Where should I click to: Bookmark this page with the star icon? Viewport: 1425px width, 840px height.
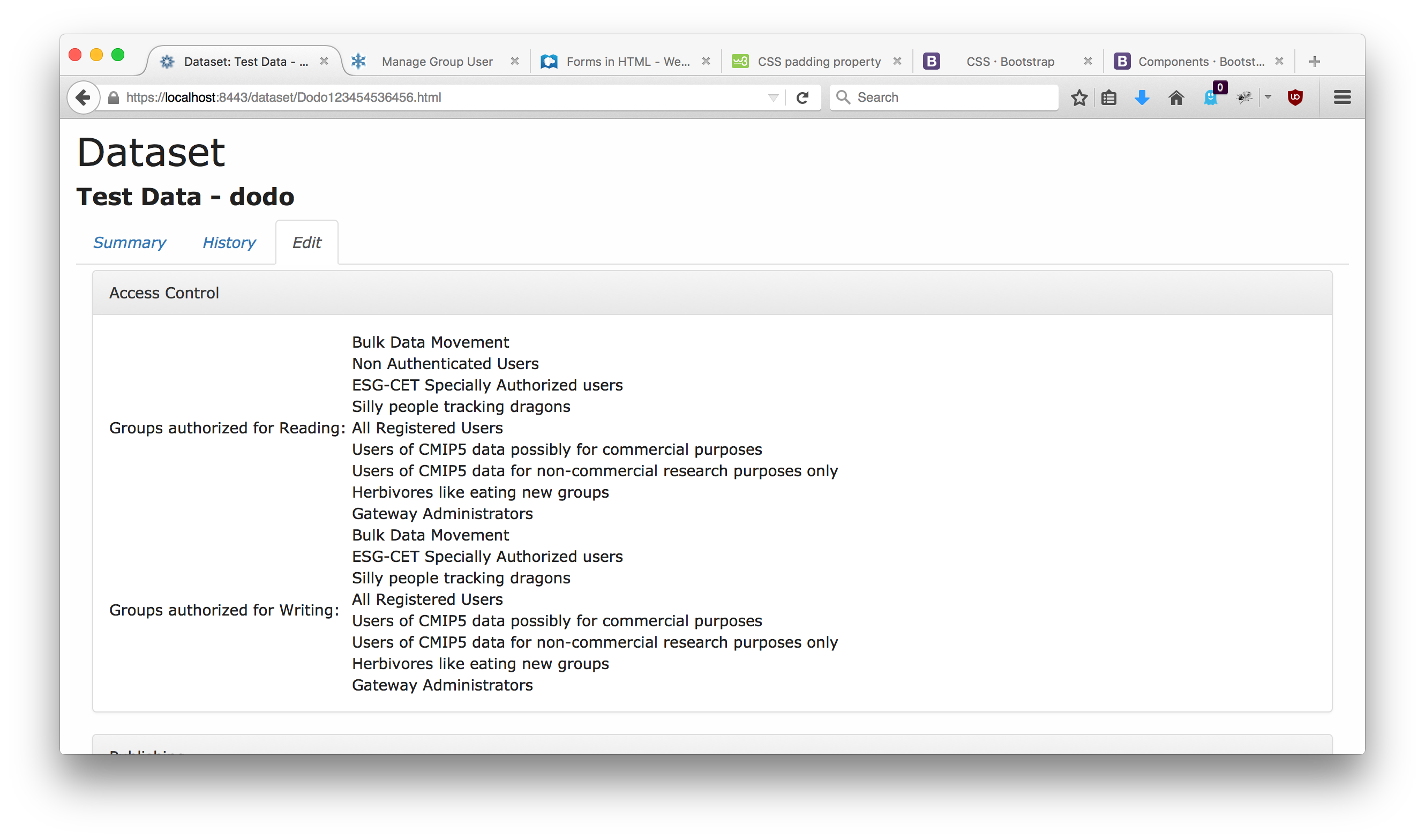tap(1078, 97)
